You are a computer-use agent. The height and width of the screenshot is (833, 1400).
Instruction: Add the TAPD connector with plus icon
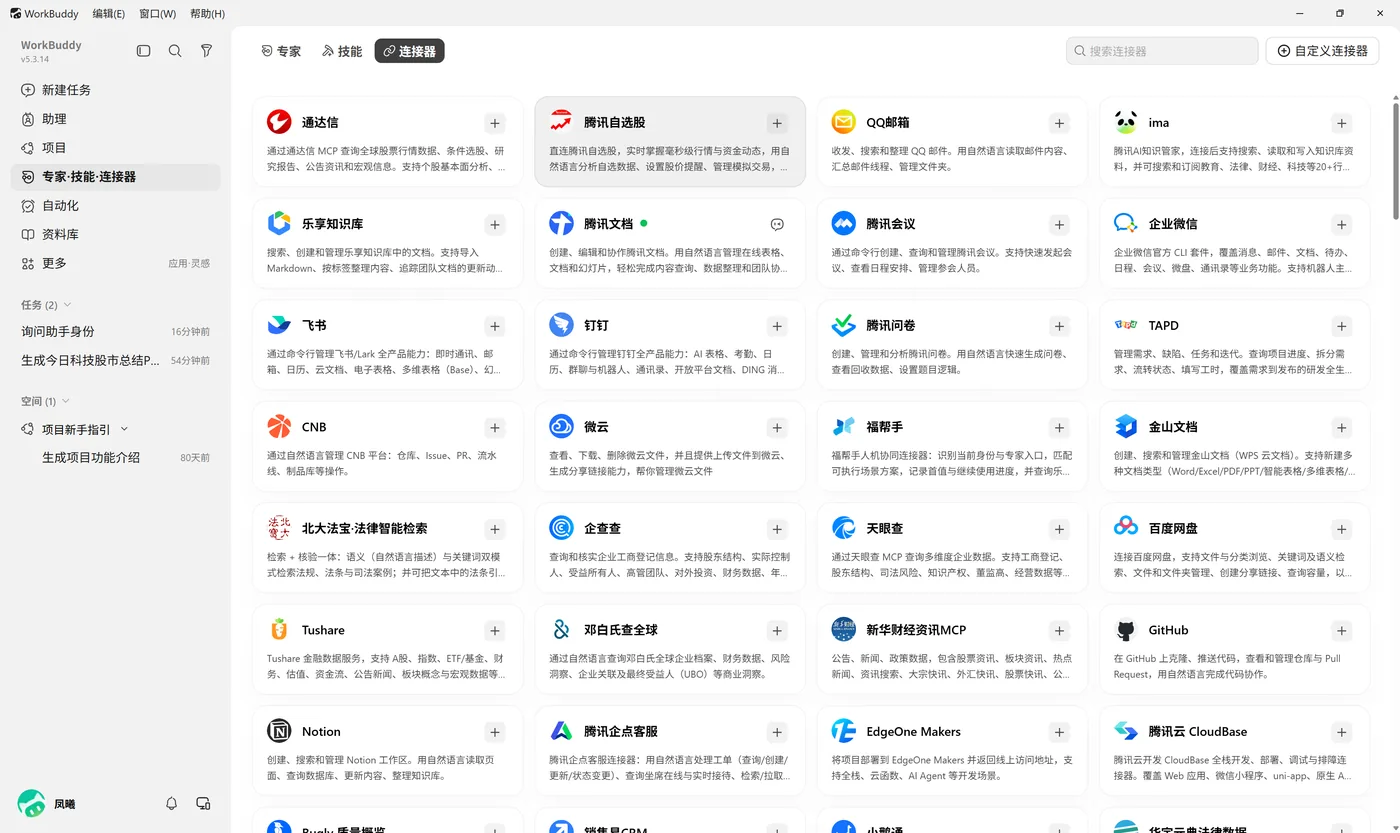pyautogui.click(x=1342, y=326)
